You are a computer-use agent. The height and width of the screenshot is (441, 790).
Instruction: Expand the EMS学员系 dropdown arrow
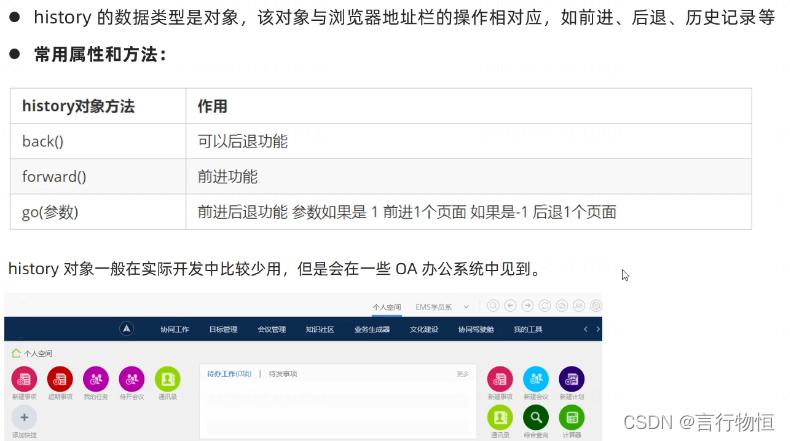466,307
